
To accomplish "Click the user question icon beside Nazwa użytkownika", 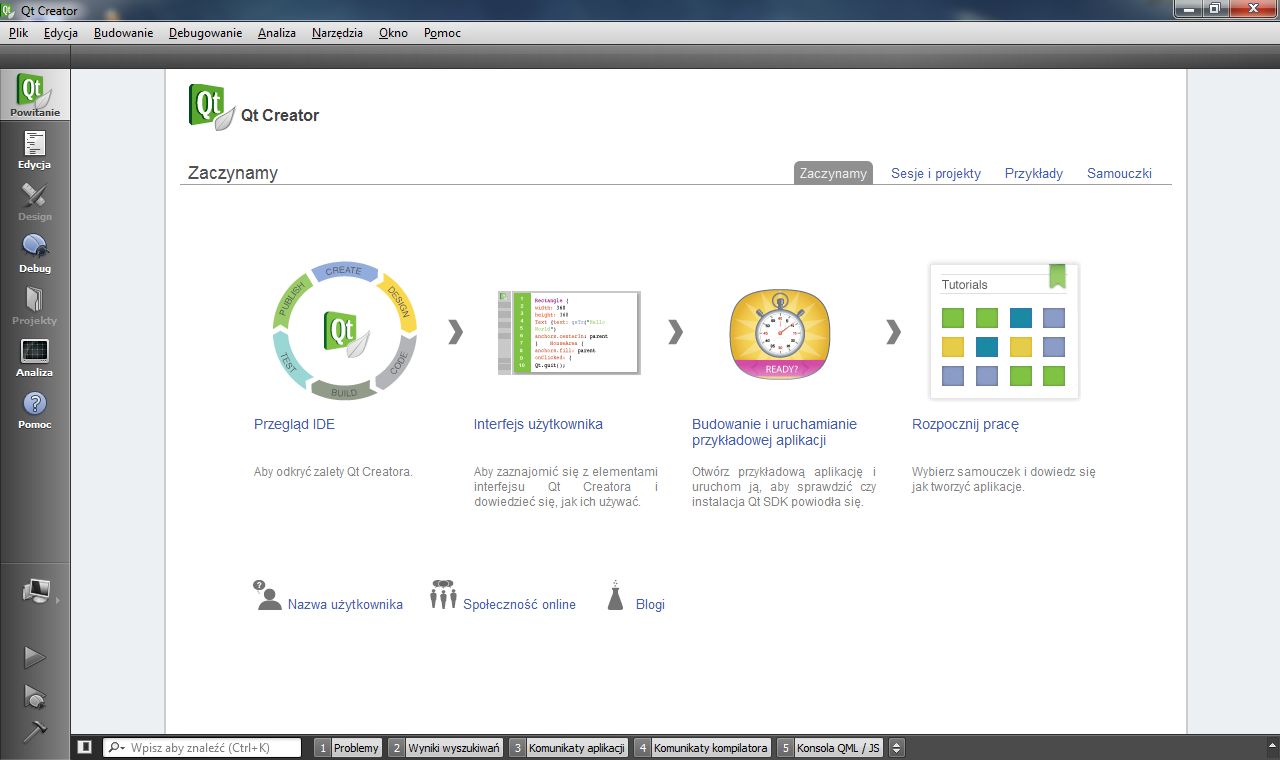I will [267, 595].
